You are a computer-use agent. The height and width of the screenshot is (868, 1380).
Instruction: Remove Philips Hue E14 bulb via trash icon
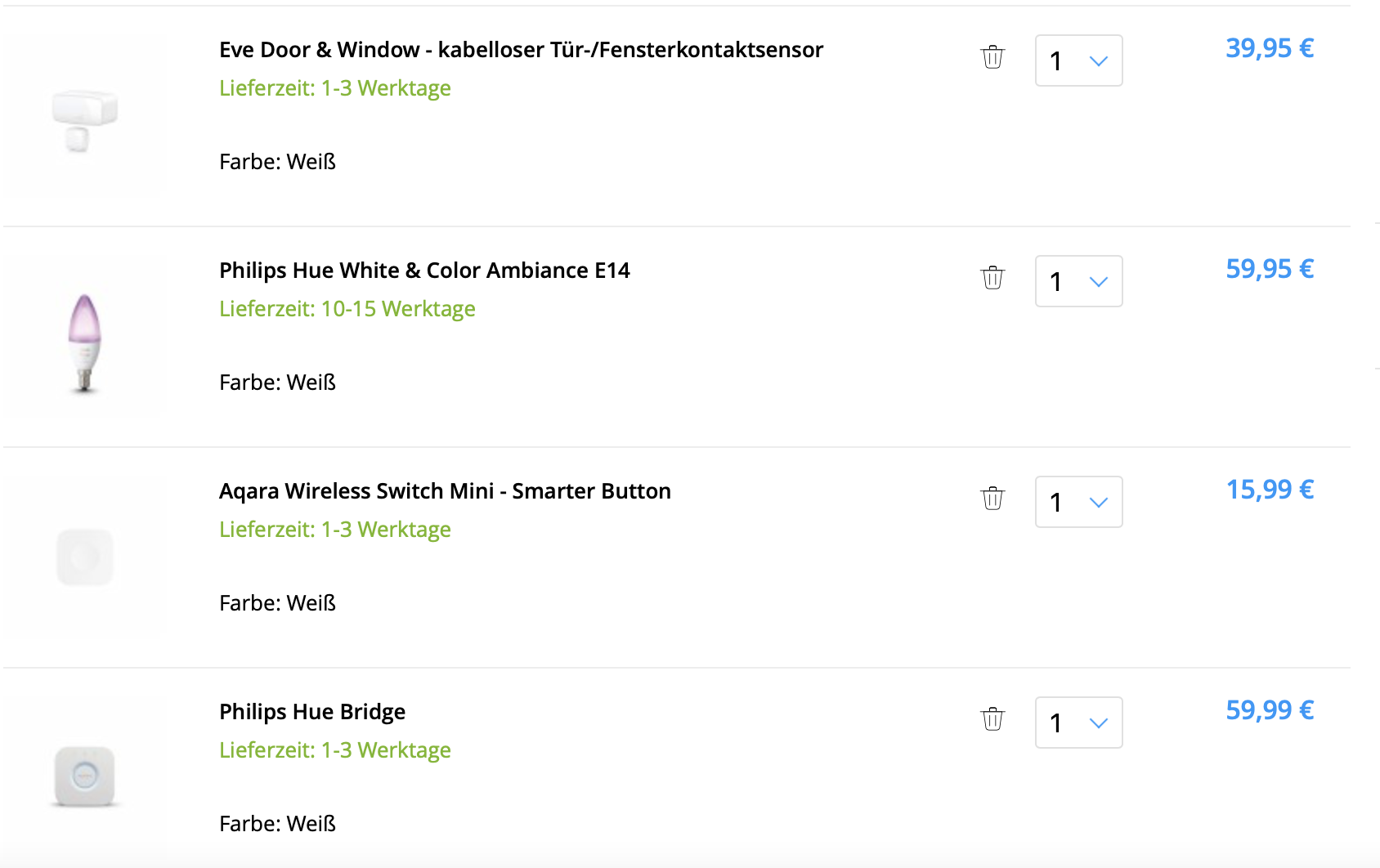coord(992,278)
